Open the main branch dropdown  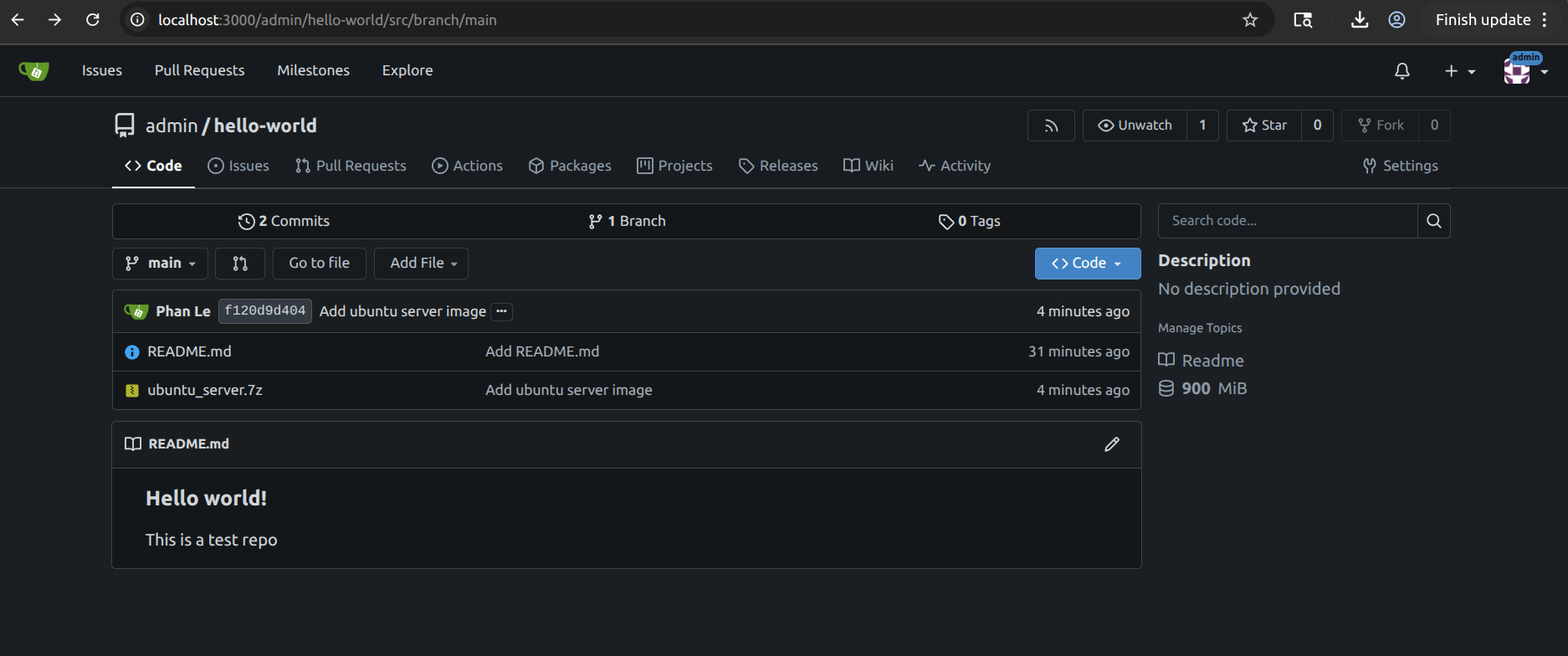(160, 264)
